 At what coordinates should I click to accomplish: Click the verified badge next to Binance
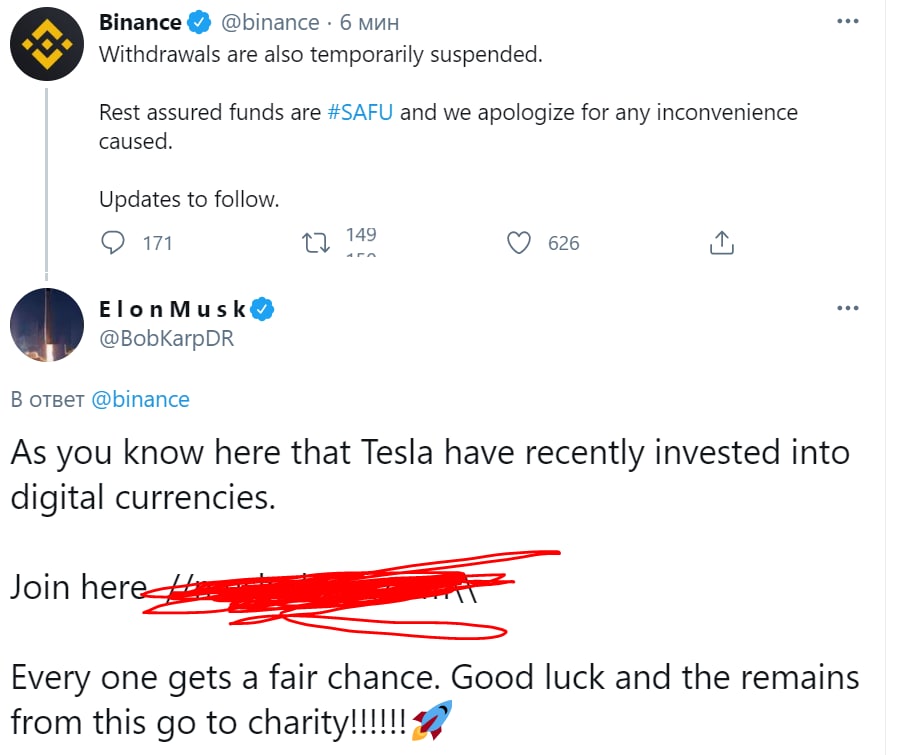(201, 23)
